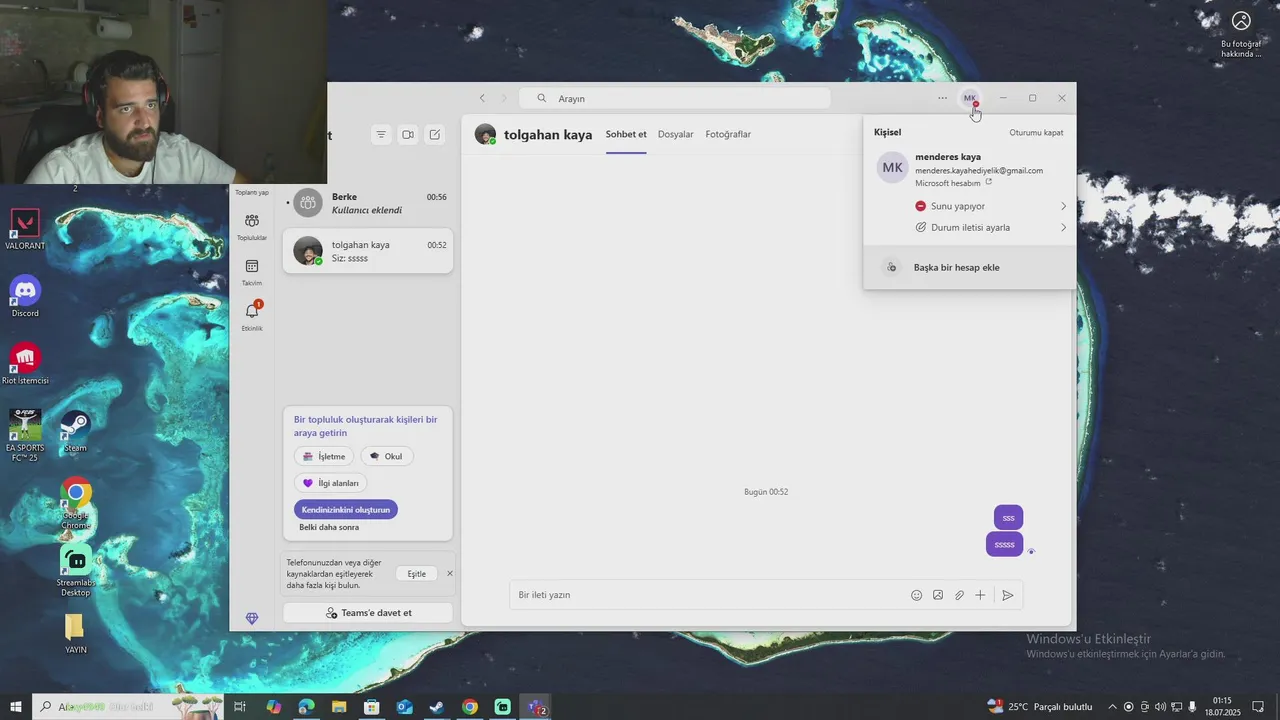The image size is (1280, 720).
Task: Insert an image via the picture icon
Action: 938,595
